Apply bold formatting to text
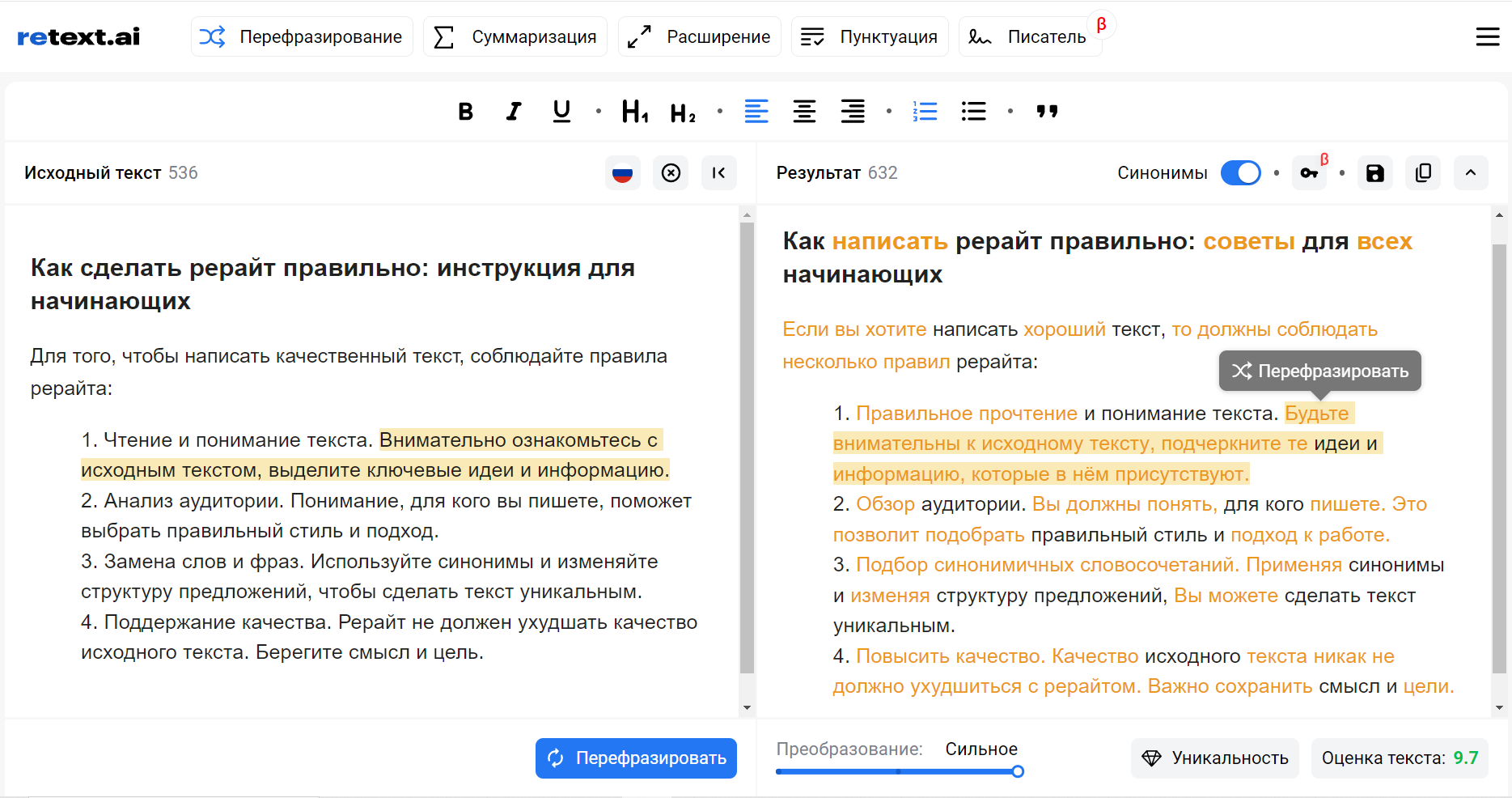The height and width of the screenshot is (798, 1512). [465, 112]
